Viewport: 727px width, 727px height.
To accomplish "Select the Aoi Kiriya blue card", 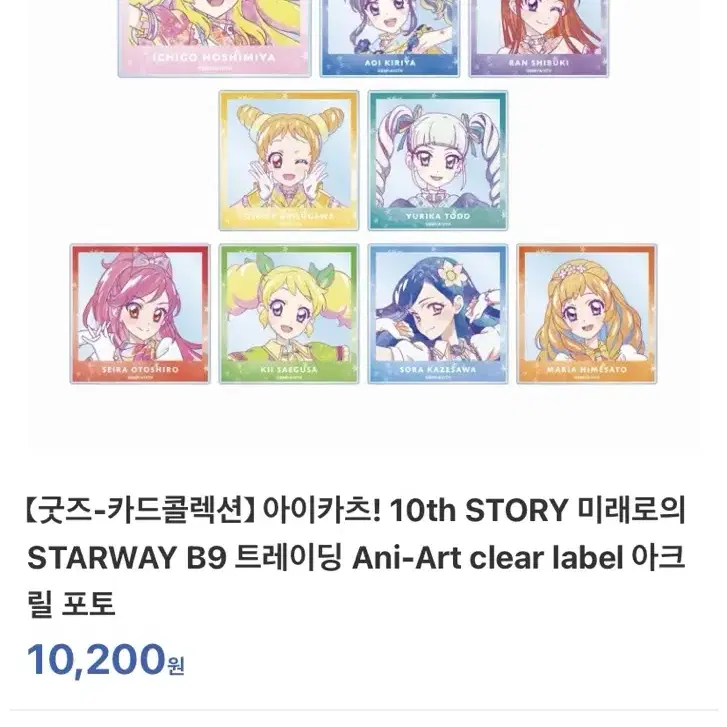I will (390, 37).
